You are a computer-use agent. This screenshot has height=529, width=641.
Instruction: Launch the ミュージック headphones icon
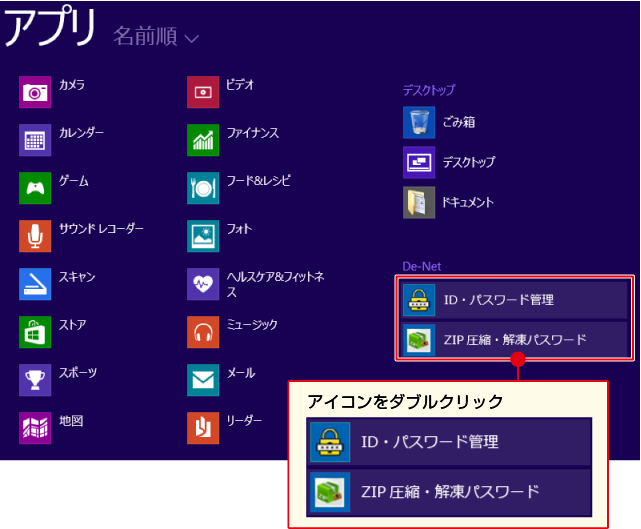tap(203, 332)
